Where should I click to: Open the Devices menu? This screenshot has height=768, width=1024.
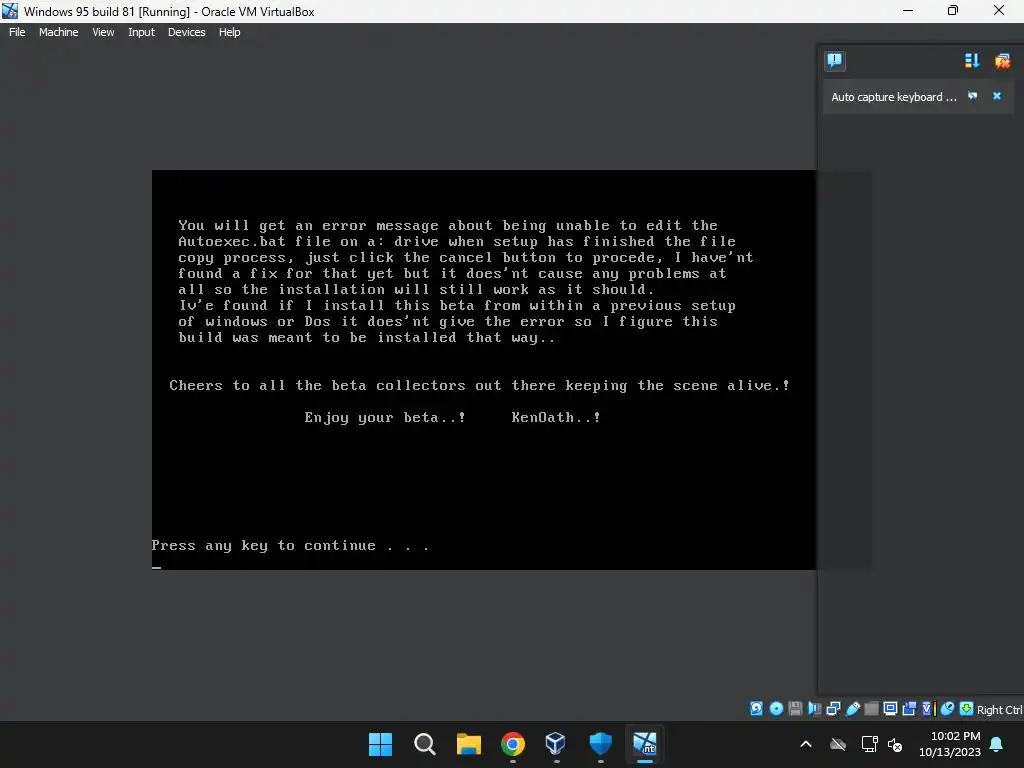click(x=186, y=32)
